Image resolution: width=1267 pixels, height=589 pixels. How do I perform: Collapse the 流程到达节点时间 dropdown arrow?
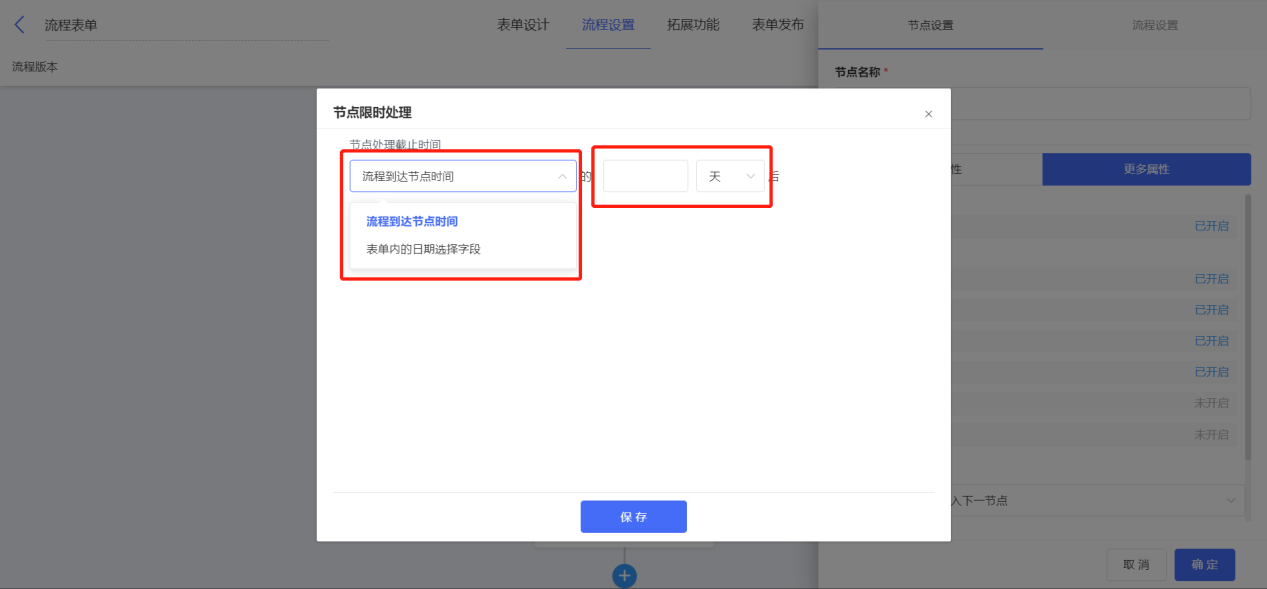pos(562,176)
